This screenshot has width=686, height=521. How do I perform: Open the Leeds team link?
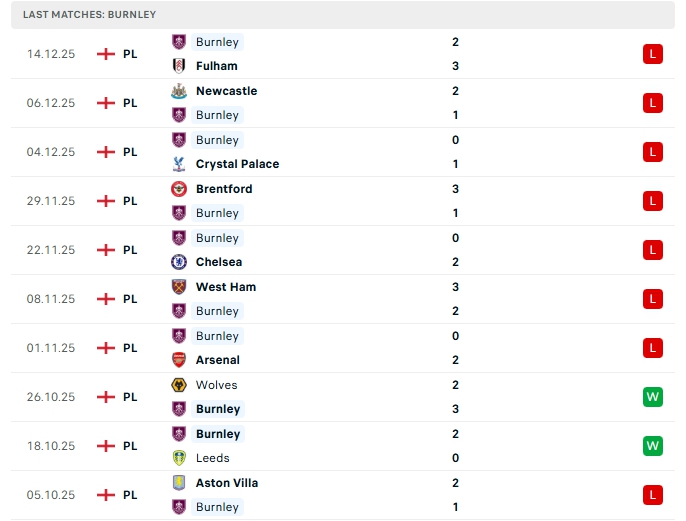click(x=212, y=458)
